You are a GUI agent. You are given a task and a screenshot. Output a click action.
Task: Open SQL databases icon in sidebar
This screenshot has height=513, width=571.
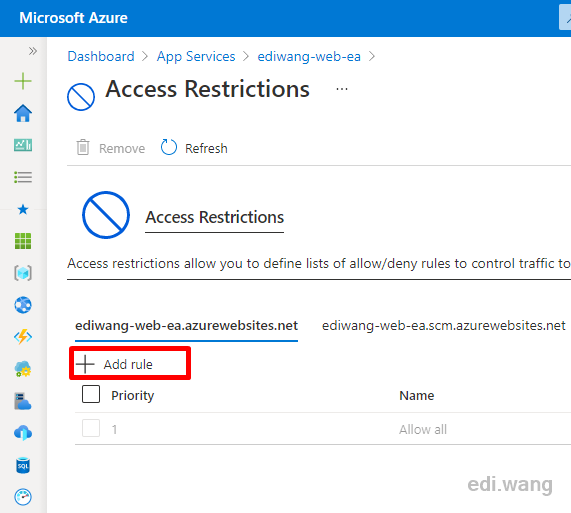[23, 465]
